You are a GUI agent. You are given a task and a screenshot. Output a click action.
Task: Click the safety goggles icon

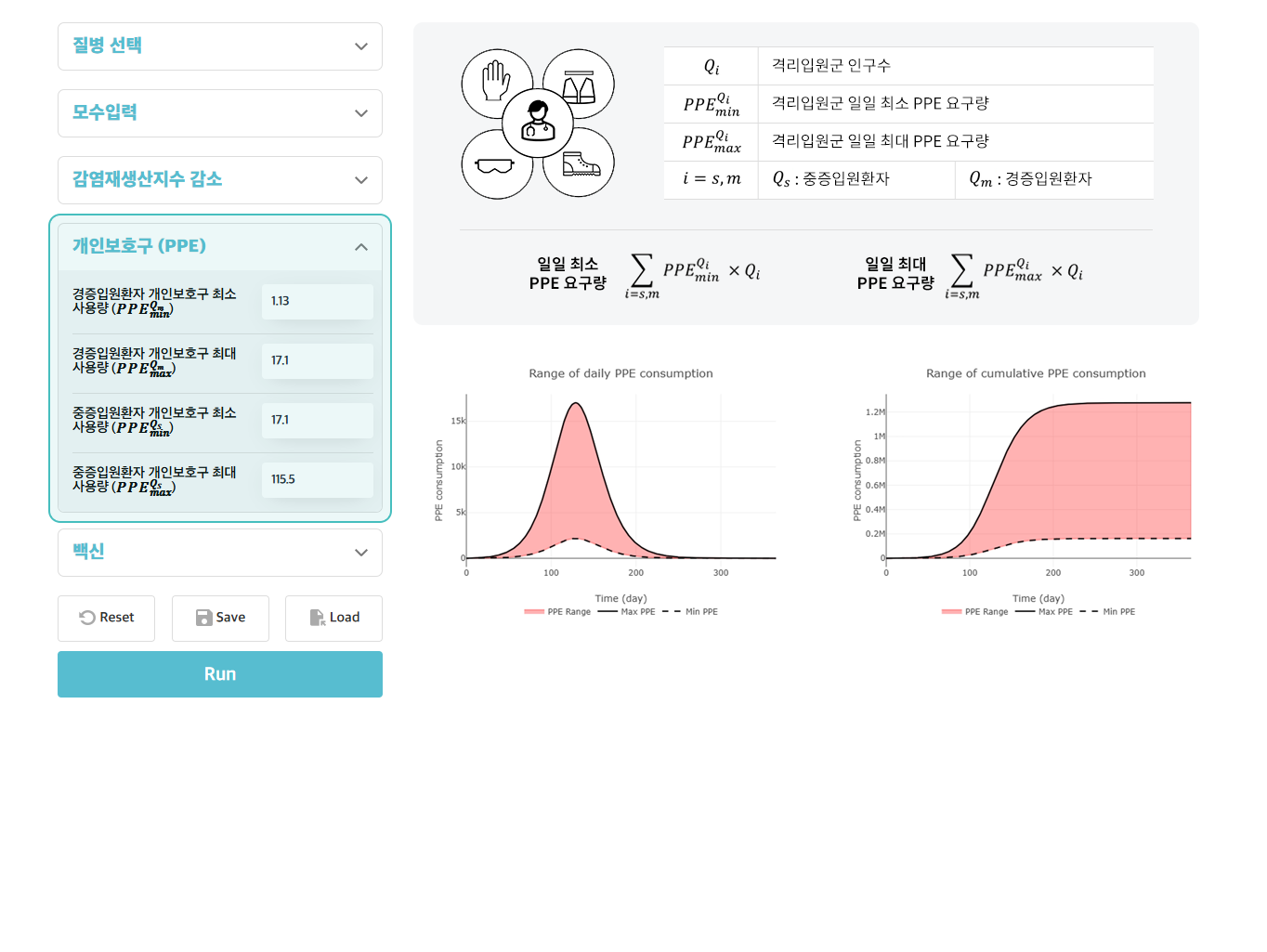point(494,166)
